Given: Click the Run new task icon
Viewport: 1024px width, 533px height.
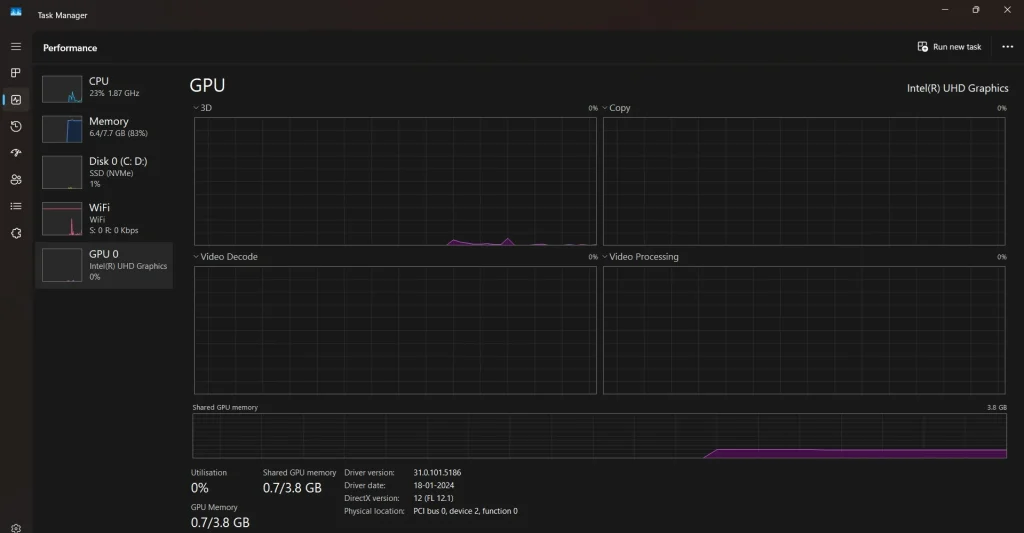Looking at the screenshot, I should (922, 46).
